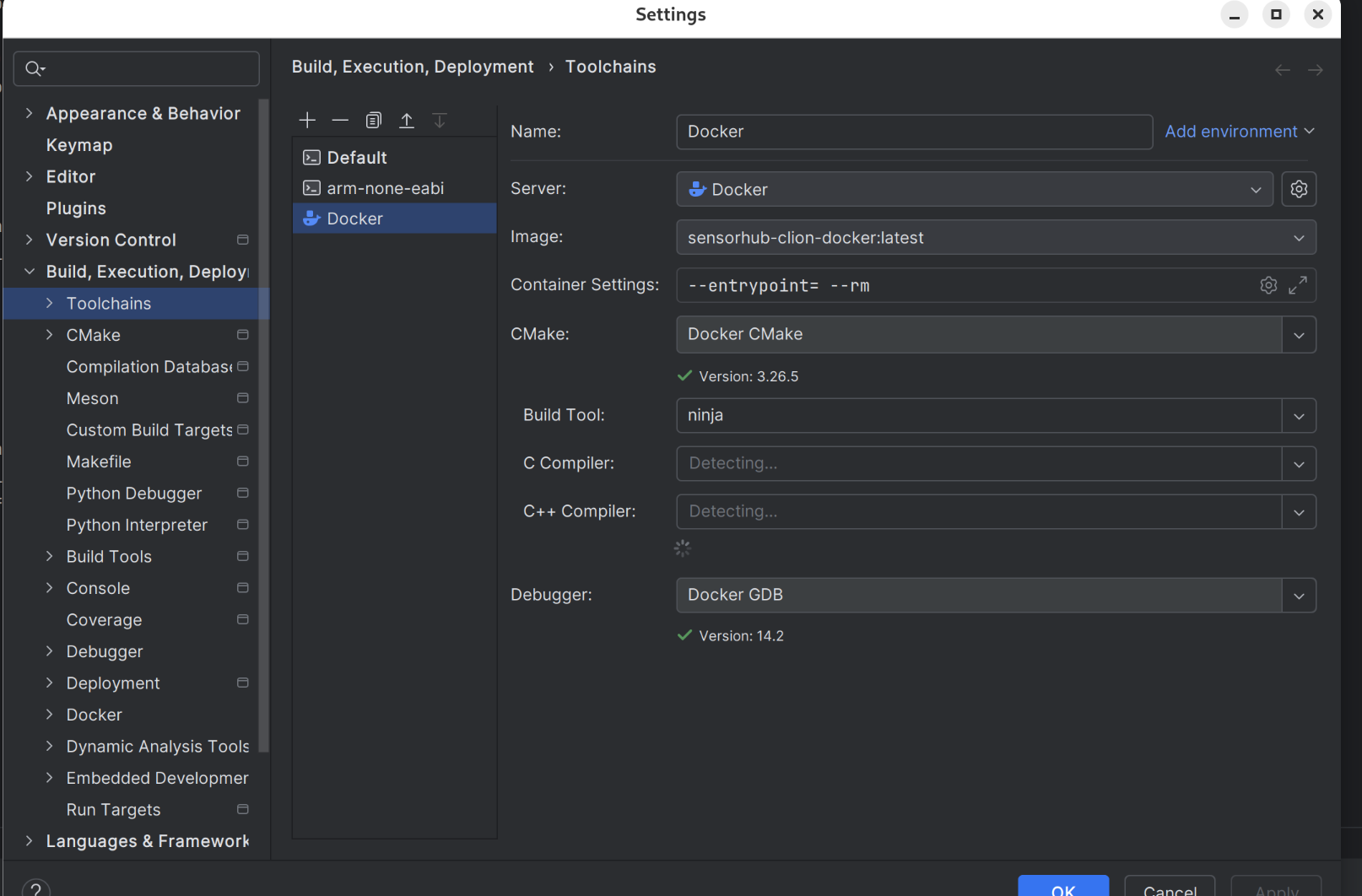Open the Server dropdown

pyautogui.click(x=975, y=189)
